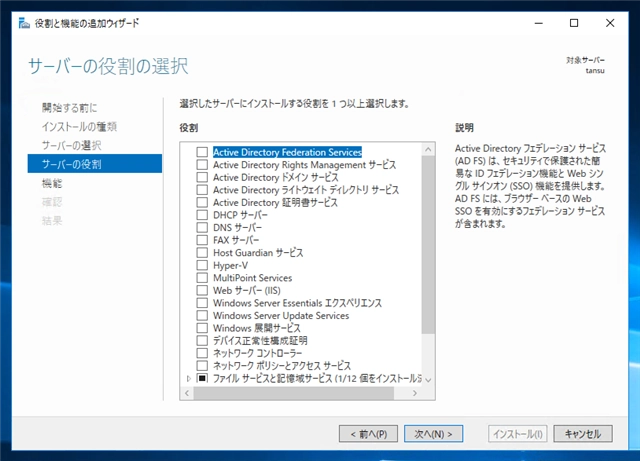640x461 pixels.
Task: Check Windows 展開サービス role
Action: (202, 328)
